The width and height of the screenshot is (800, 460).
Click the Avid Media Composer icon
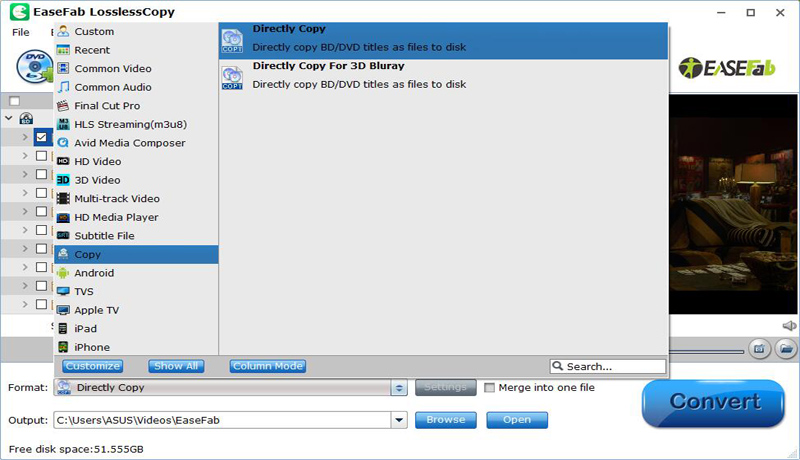63,143
